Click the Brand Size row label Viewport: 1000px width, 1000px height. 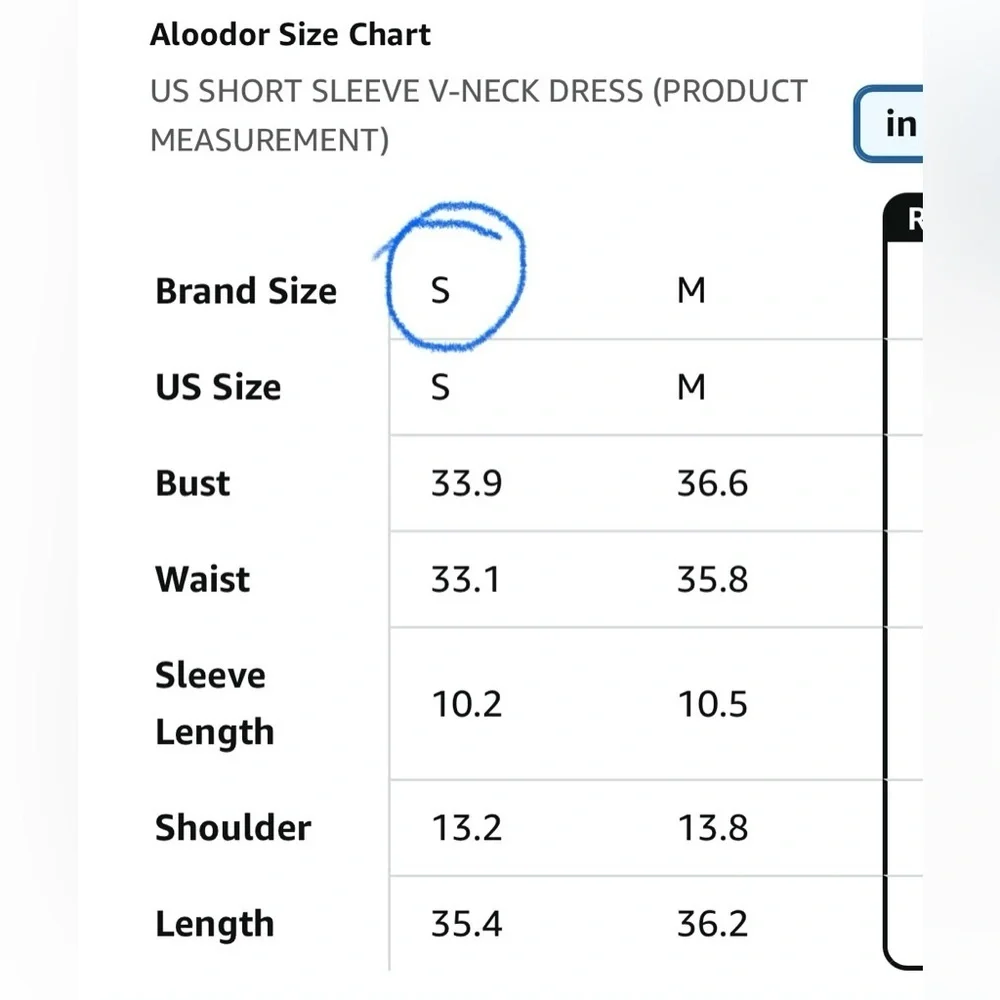coord(246,291)
